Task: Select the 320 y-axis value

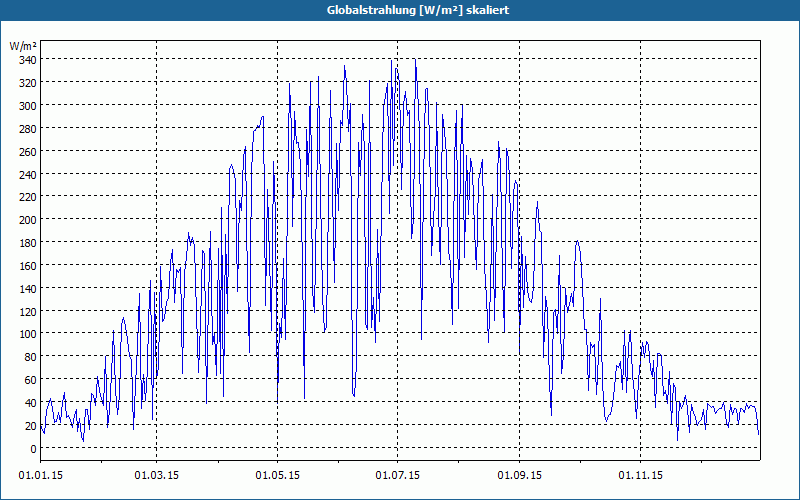Action: click(x=28, y=83)
